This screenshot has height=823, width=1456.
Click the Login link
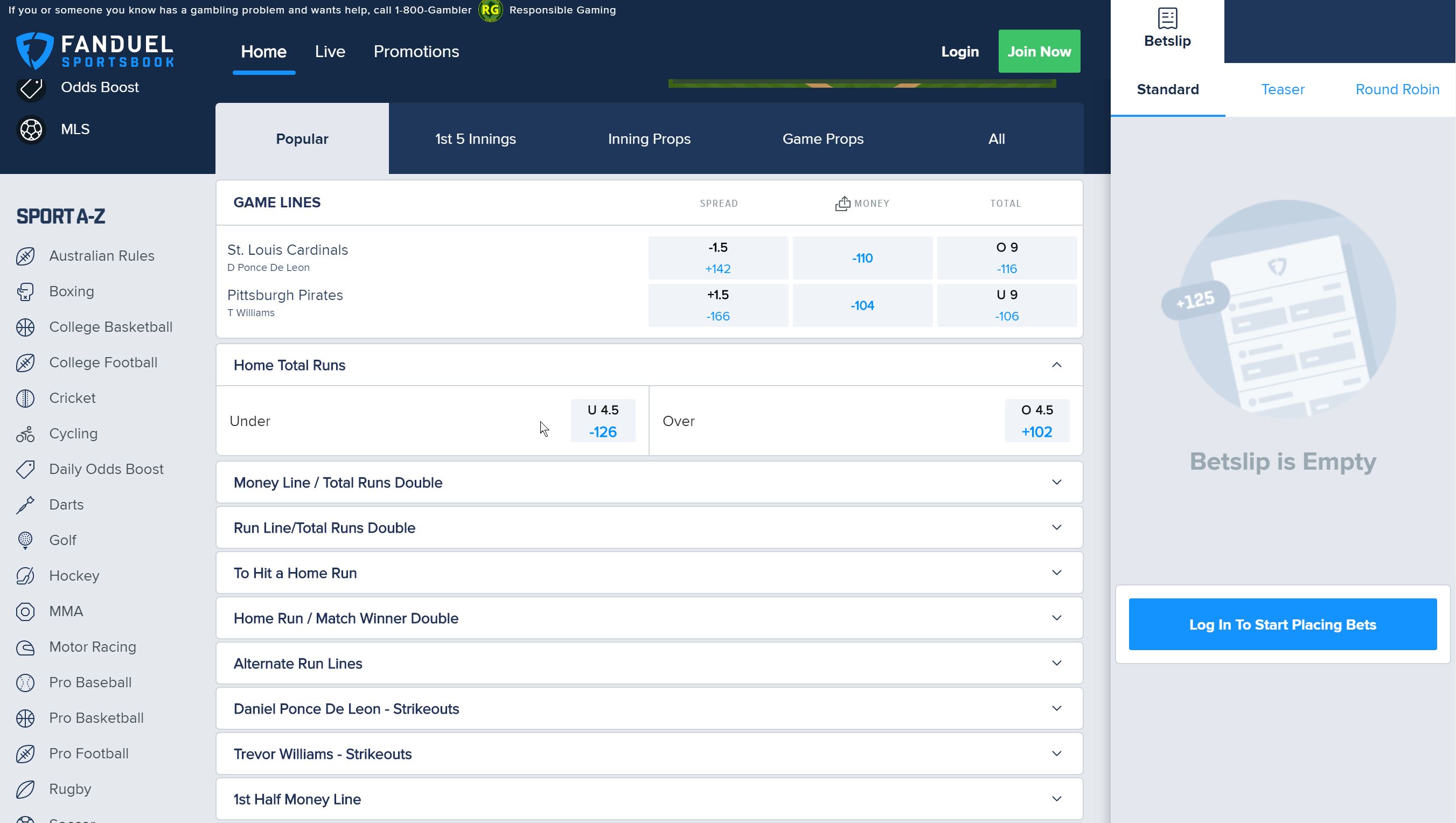960,52
